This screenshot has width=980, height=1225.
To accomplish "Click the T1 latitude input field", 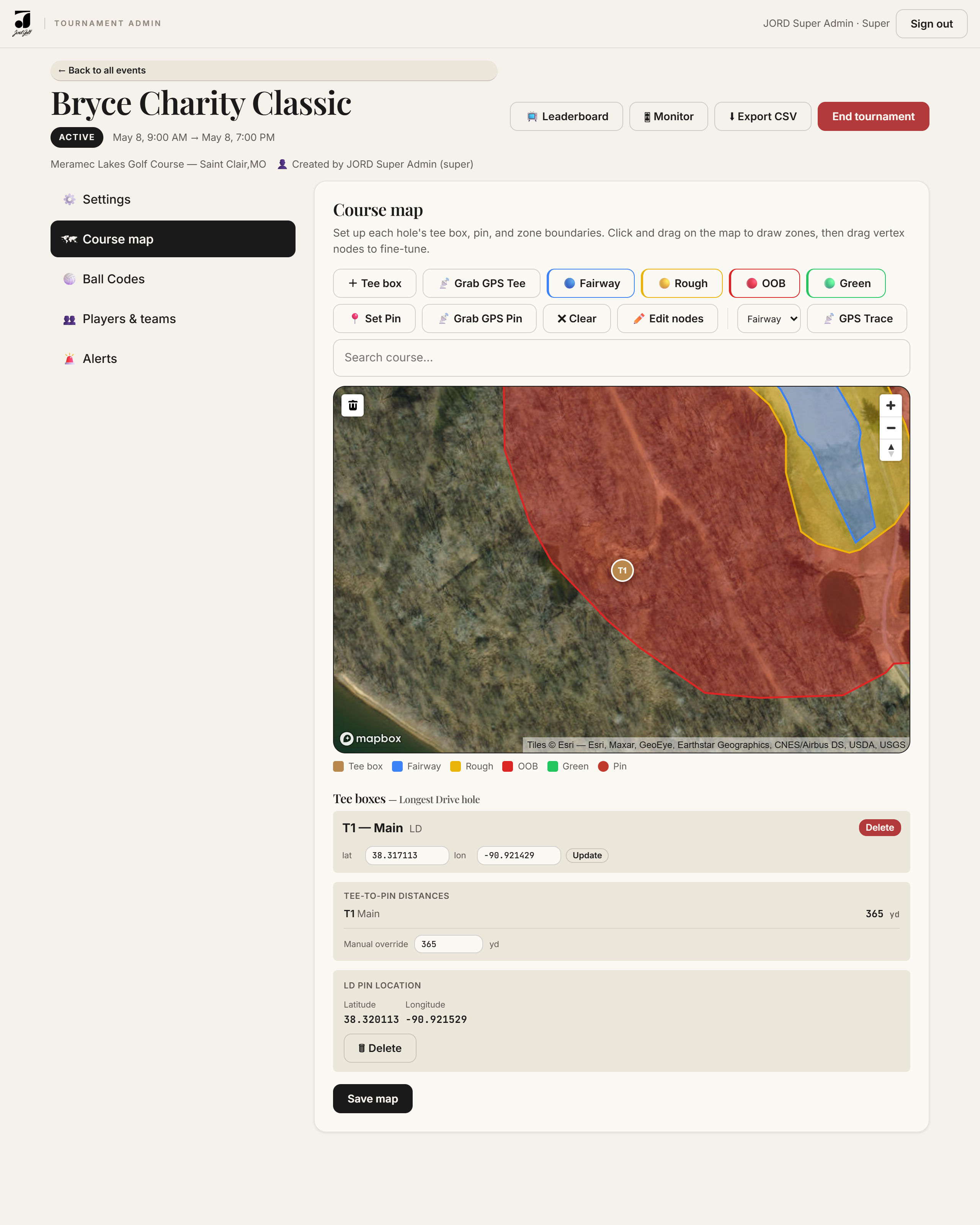I will tap(407, 855).
